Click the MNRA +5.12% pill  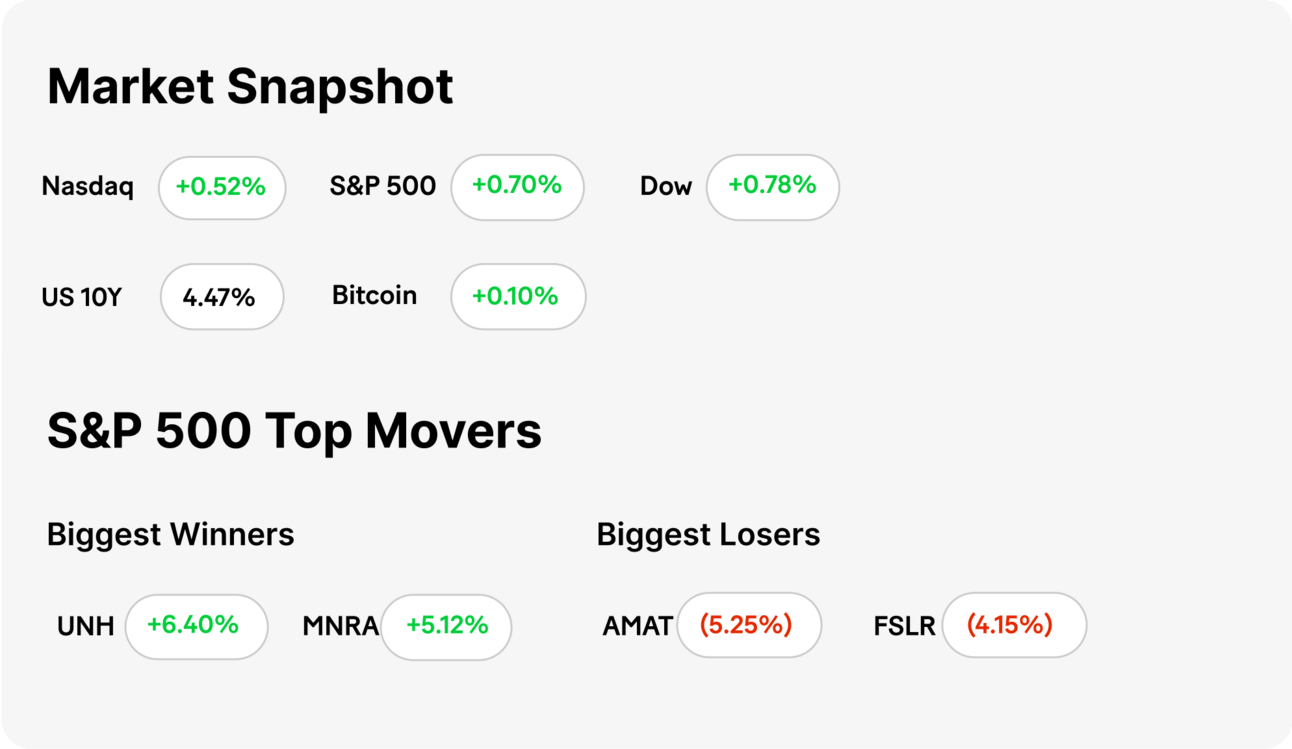click(446, 627)
